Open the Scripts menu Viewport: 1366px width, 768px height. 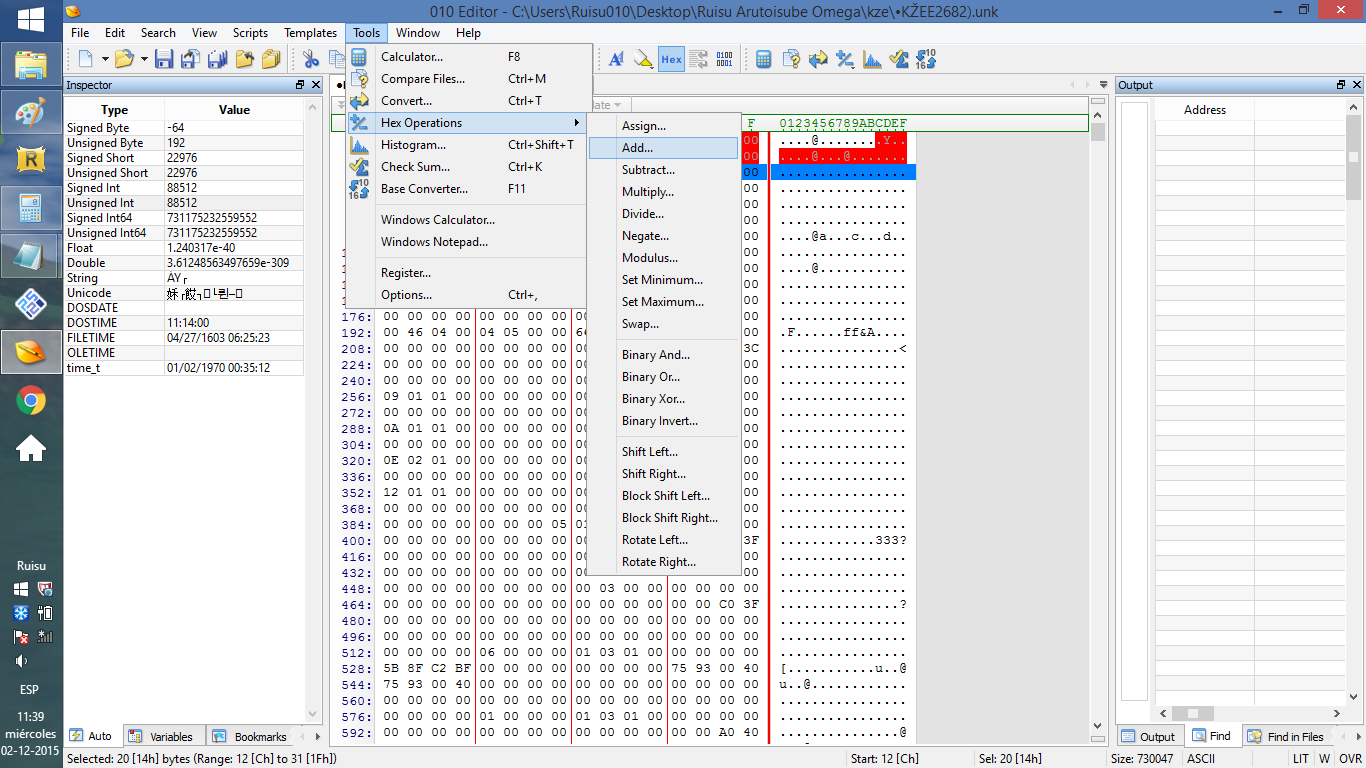pyautogui.click(x=250, y=33)
